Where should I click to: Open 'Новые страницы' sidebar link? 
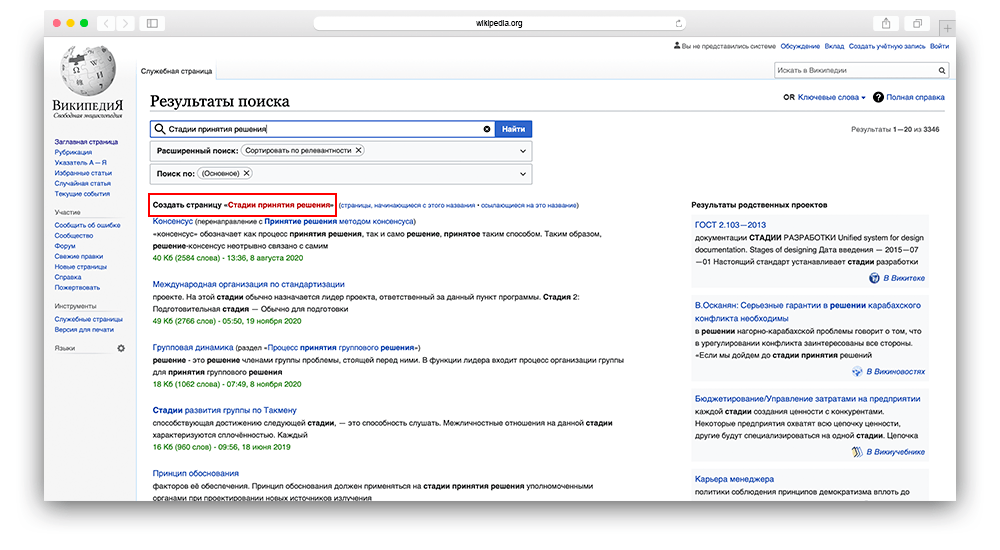81,267
